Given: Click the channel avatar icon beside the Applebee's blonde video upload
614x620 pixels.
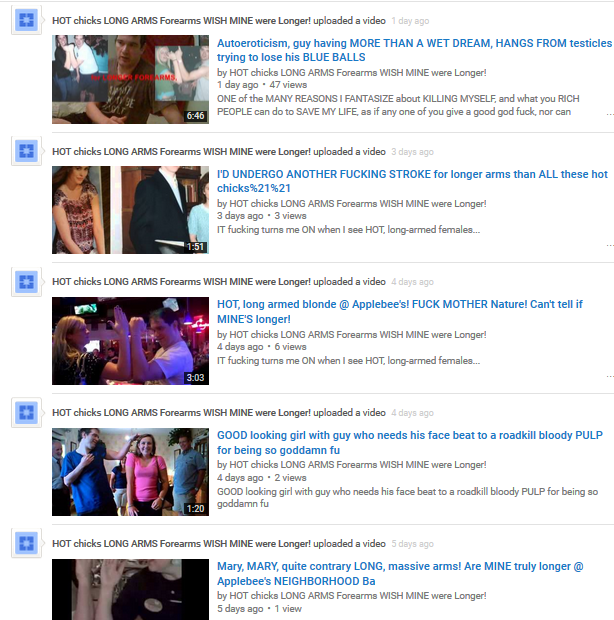Looking at the screenshot, I should [26, 282].
